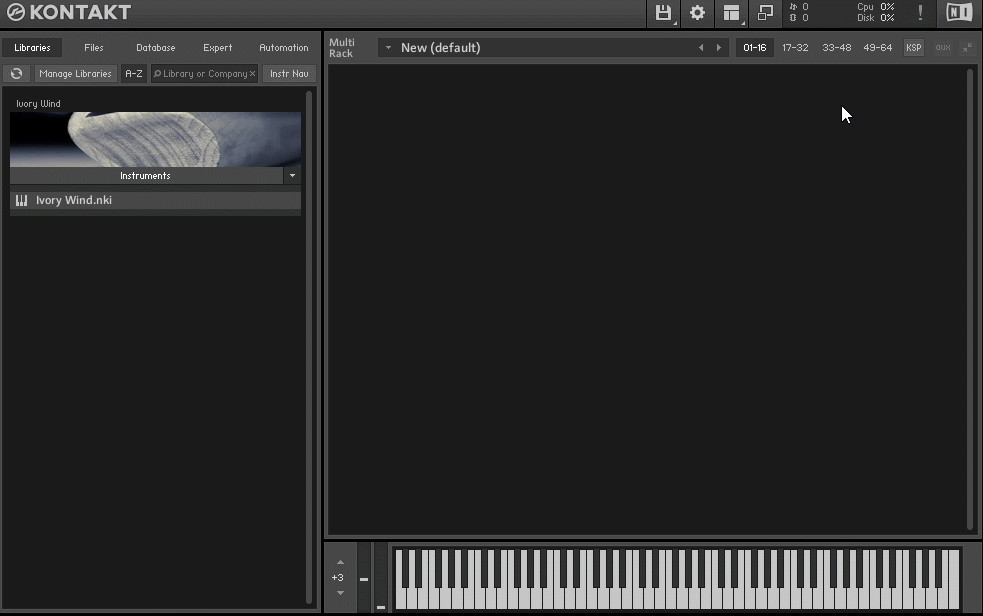The width and height of the screenshot is (983, 616).
Task: Click the Native Instruments NI logo
Action: point(959,13)
